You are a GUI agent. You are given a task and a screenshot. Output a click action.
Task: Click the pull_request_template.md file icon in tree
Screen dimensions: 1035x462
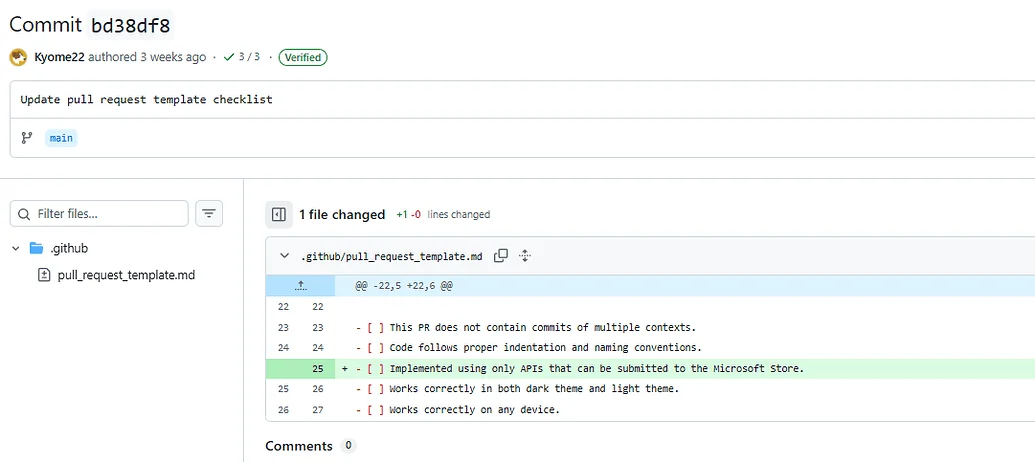44,275
